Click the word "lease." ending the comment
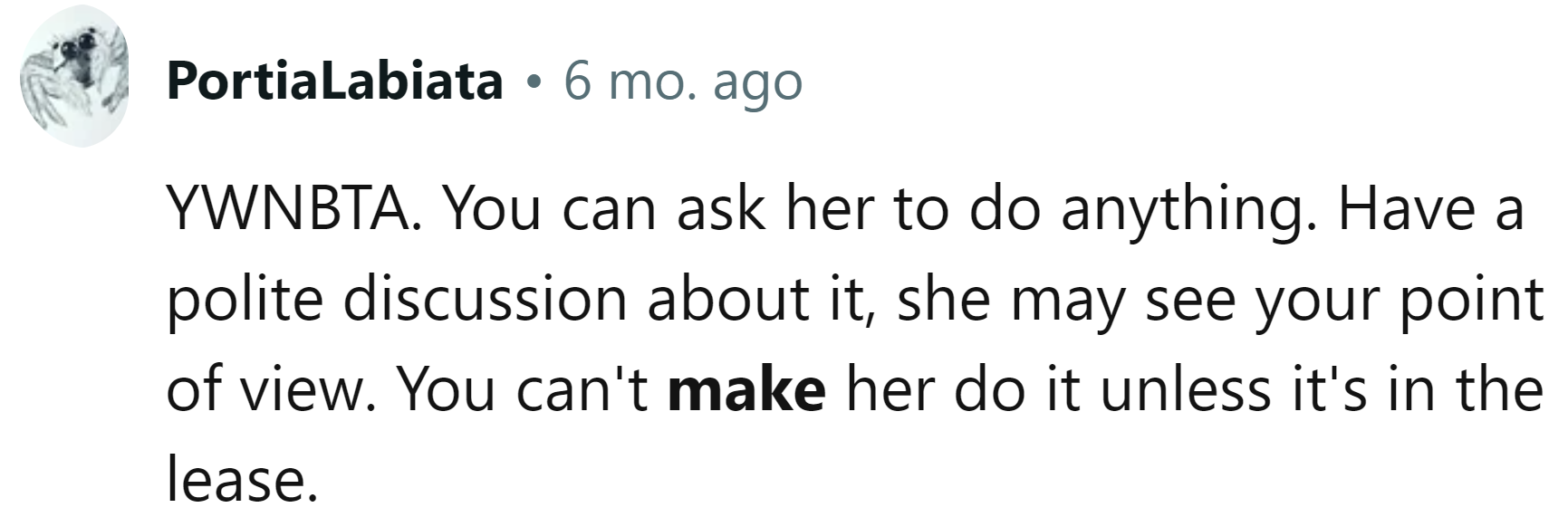1568x517 pixels. (243, 480)
